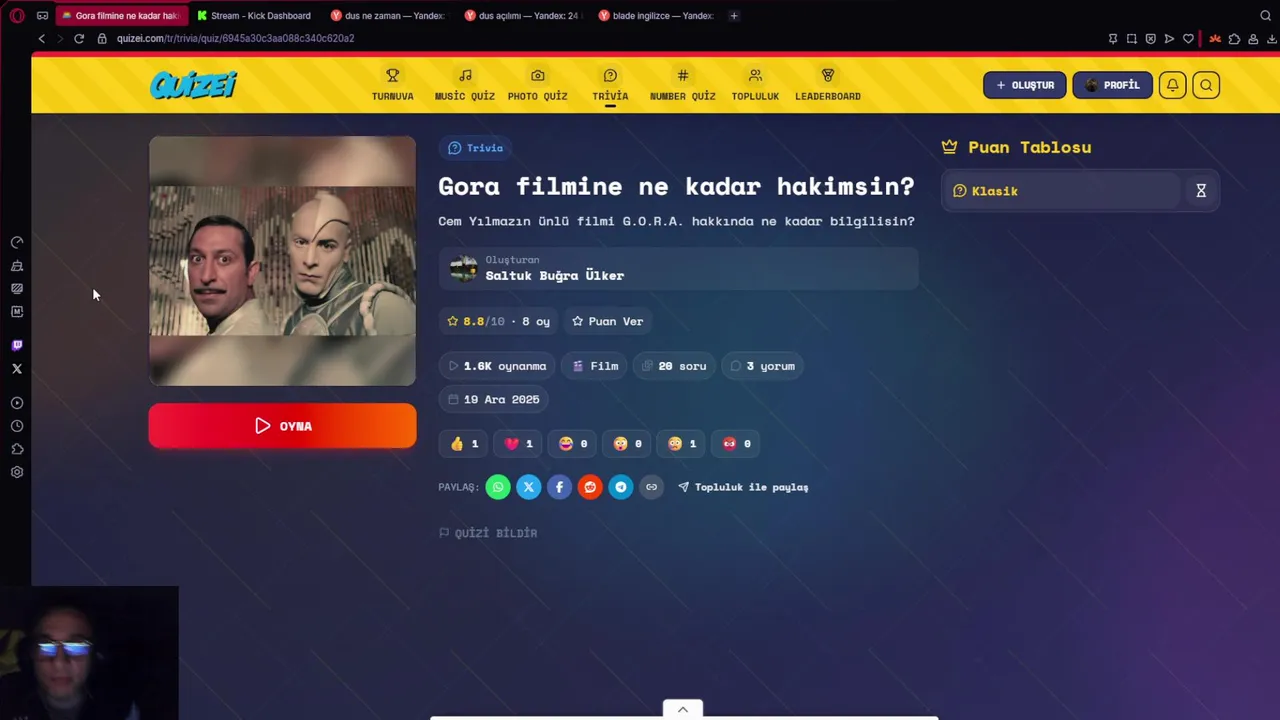Viewport: 1280px width, 720px height.
Task: Click the pin icon in address bar
Action: point(1113,38)
